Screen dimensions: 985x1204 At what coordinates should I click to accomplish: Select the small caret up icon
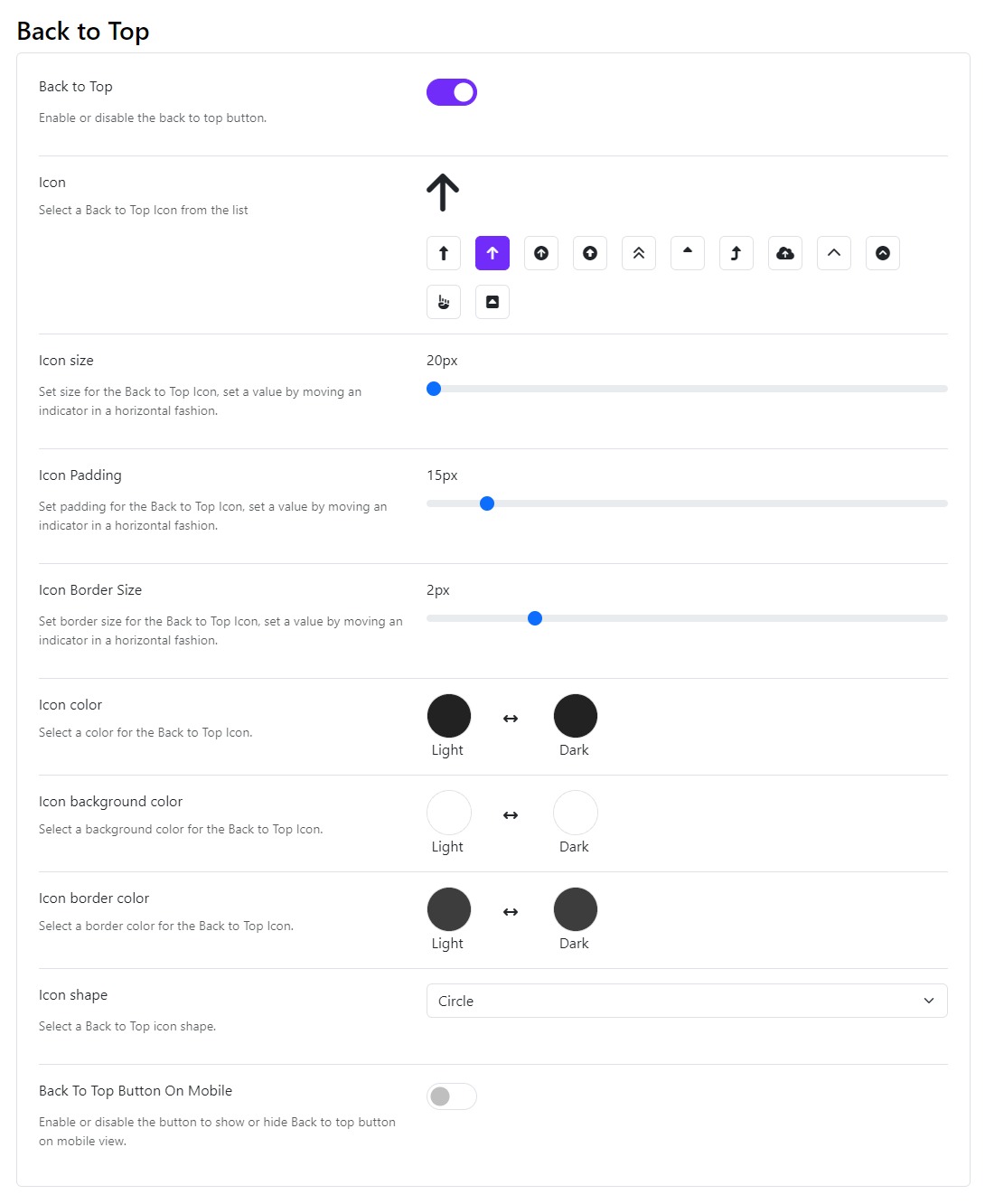pos(688,253)
